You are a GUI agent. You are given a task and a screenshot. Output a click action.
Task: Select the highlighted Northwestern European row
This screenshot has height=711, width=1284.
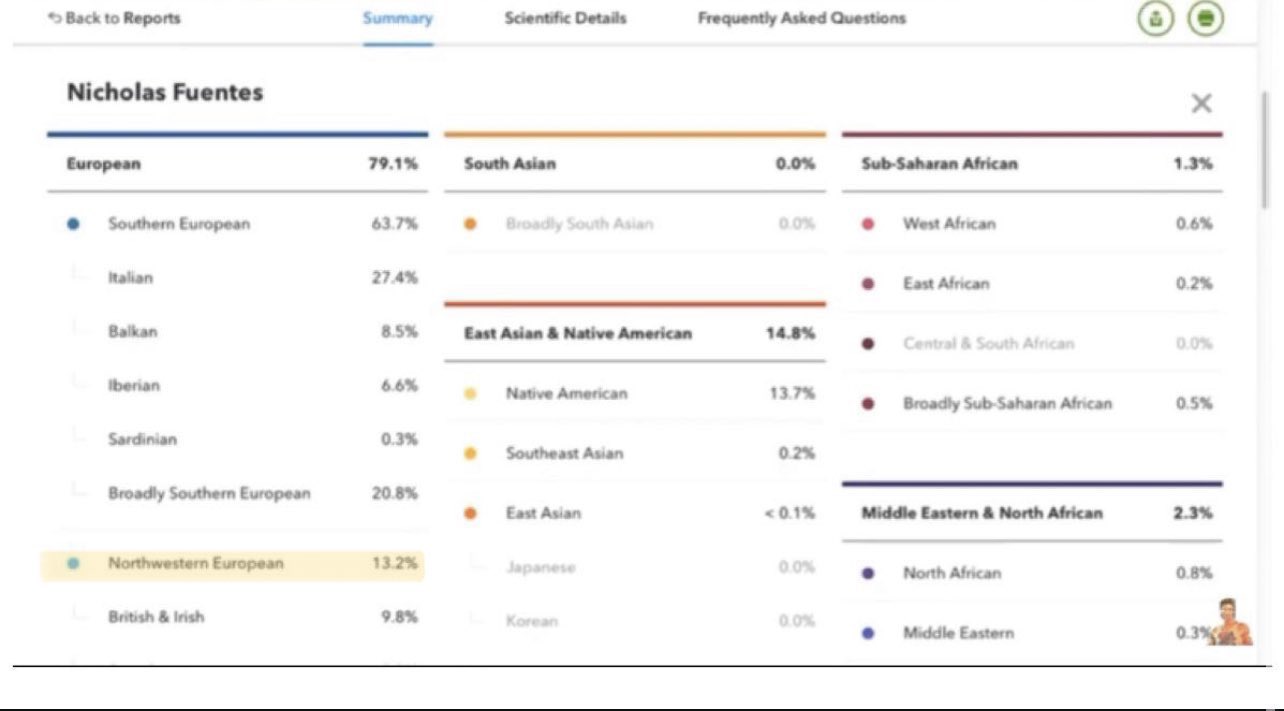pyautogui.click(x=232, y=564)
